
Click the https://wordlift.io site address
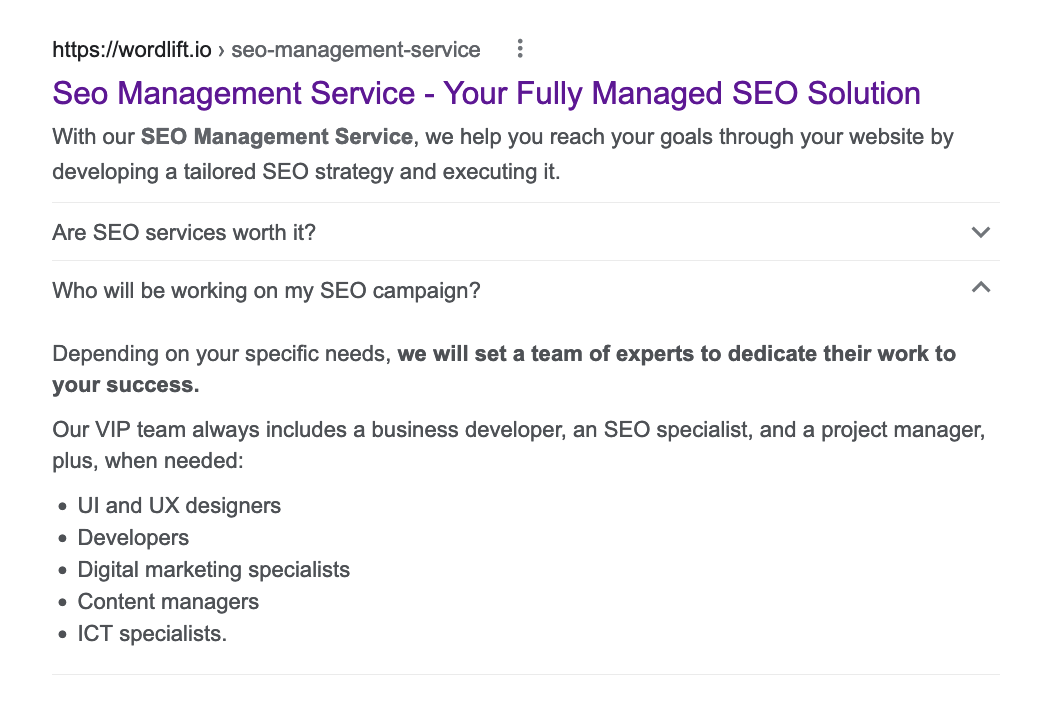132,50
